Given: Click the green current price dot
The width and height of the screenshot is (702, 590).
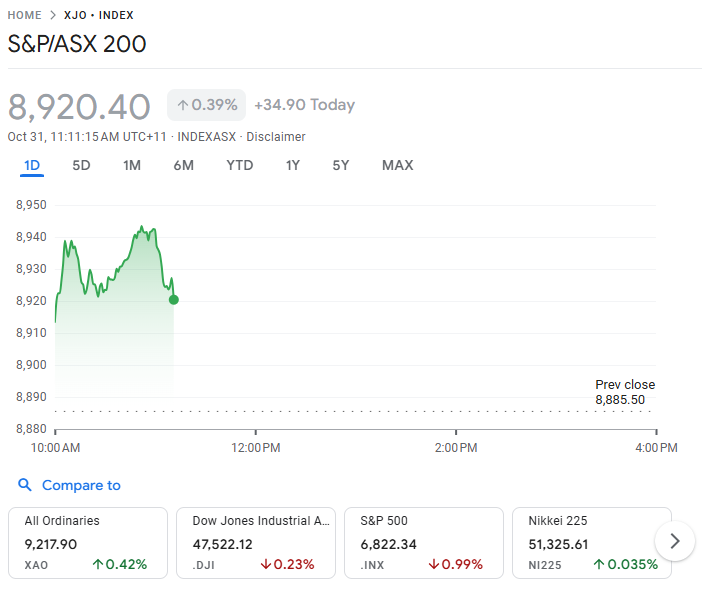Looking at the screenshot, I should pos(174,299).
